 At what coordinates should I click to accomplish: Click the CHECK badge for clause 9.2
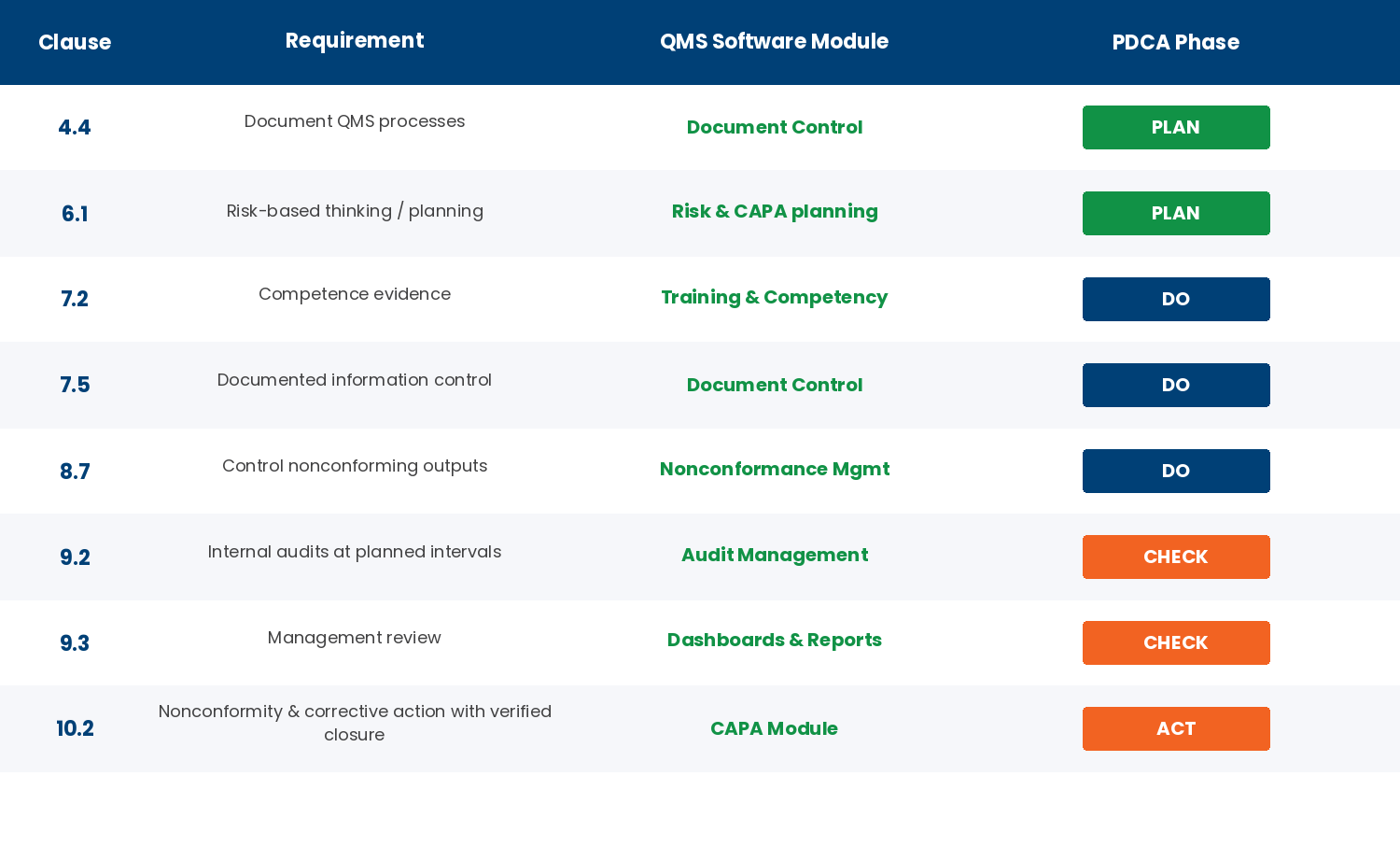pyautogui.click(x=1176, y=557)
